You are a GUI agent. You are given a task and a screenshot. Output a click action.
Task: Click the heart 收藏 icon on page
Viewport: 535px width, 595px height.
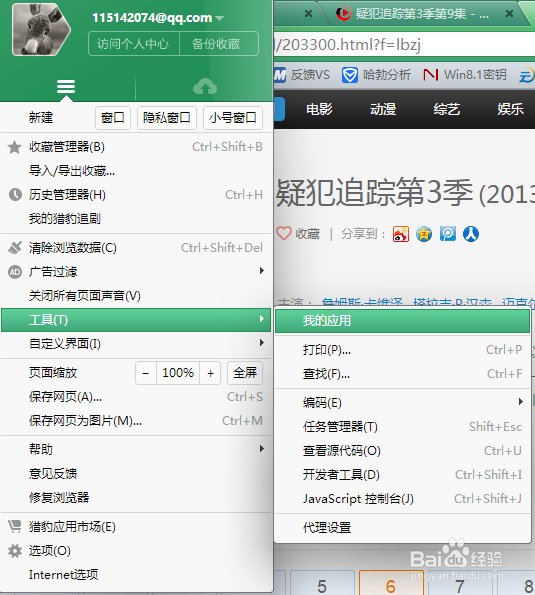coord(284,233)
